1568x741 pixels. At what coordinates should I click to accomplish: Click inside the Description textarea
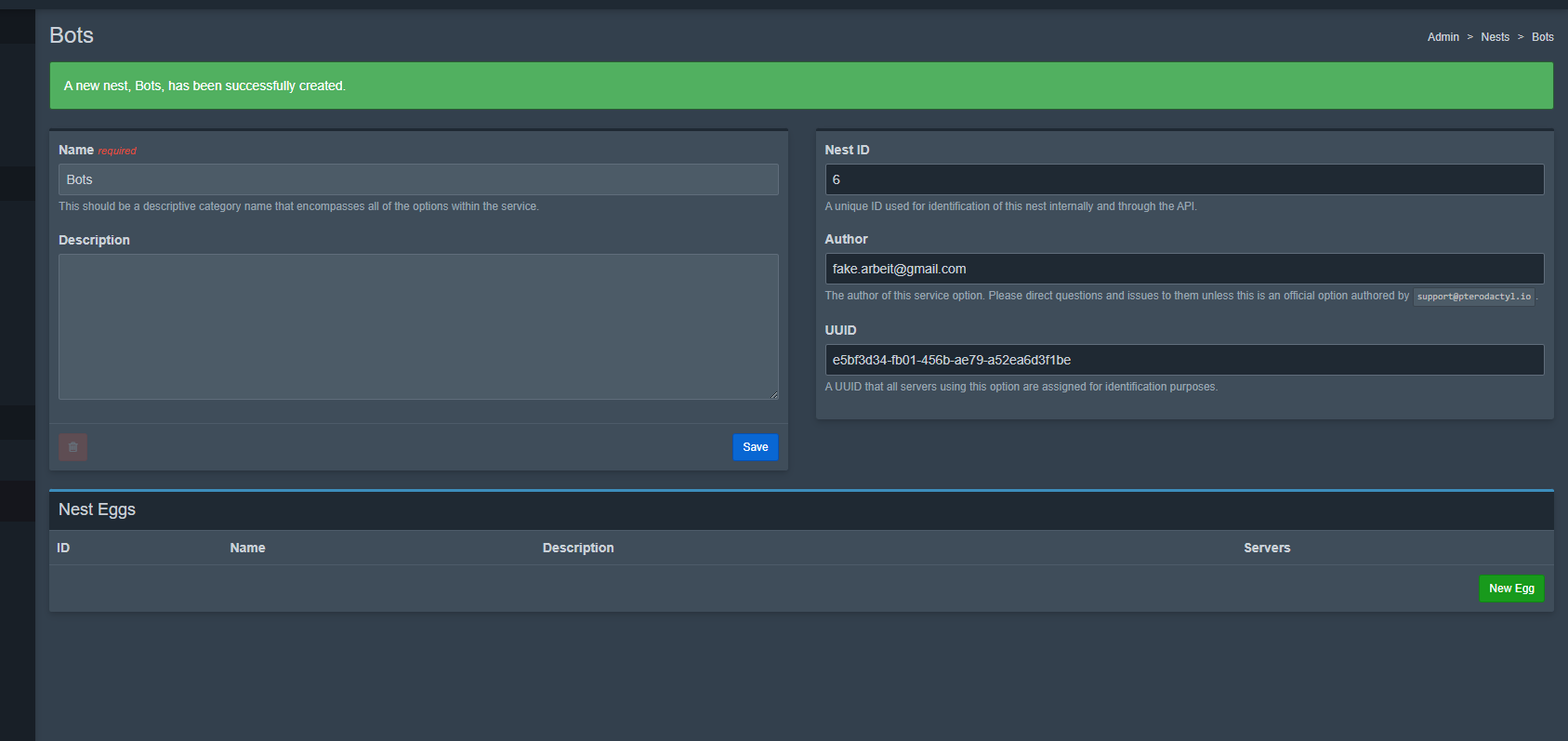coord(418,326)
